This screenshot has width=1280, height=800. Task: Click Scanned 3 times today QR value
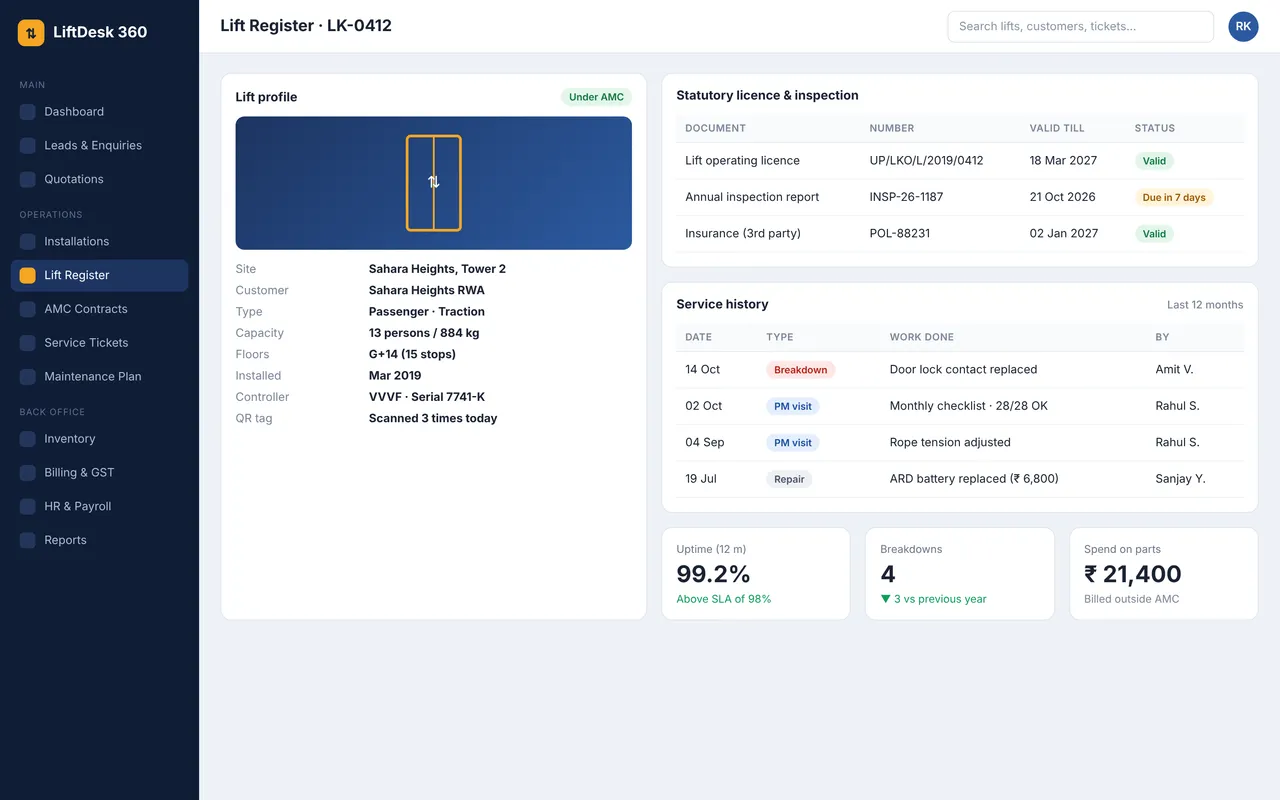[x=433, y=419]
